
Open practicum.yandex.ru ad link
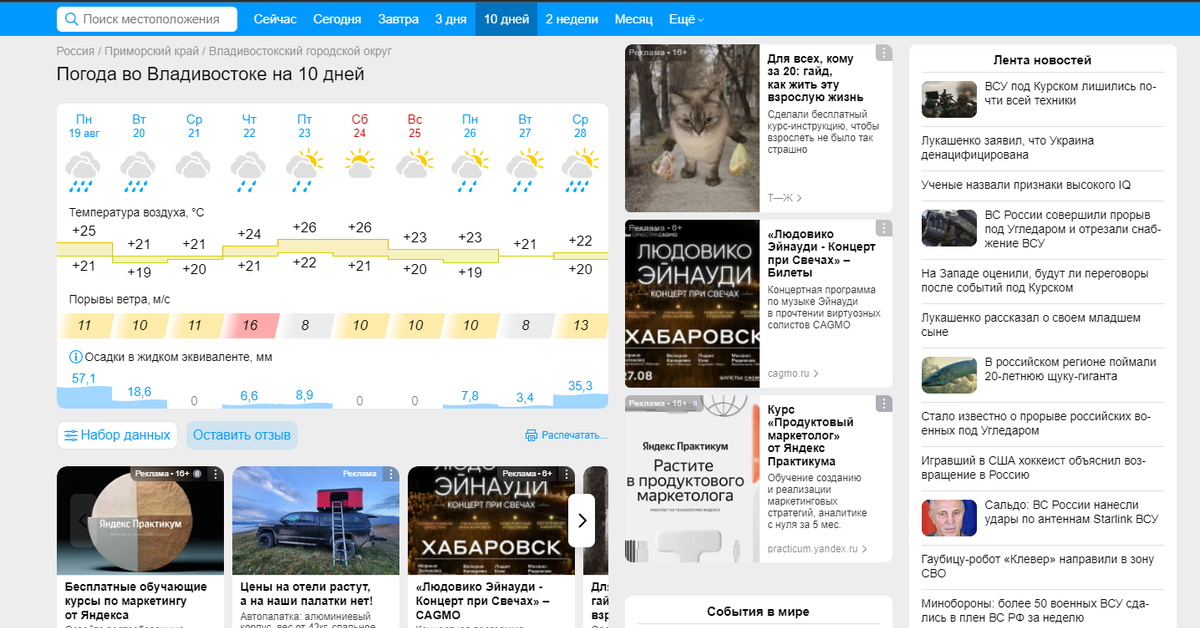pos(817,549)
